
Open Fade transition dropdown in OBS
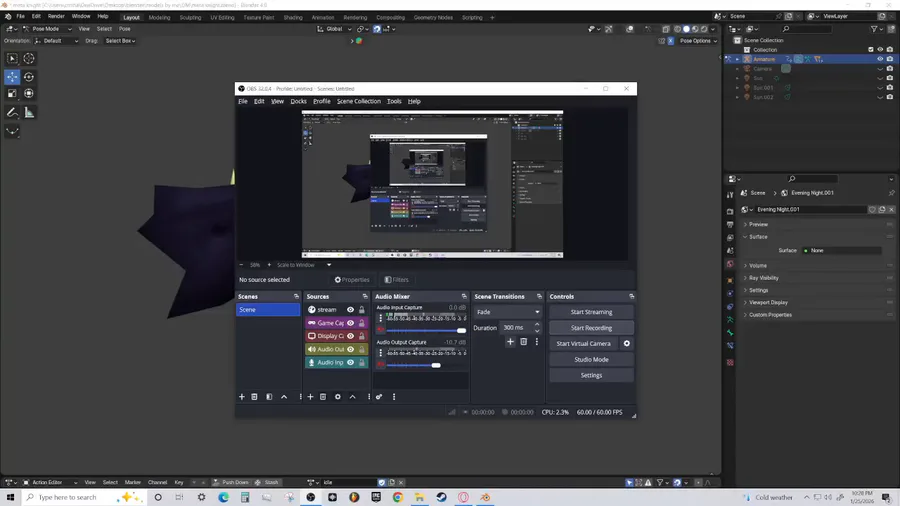[x=507, y=312]
